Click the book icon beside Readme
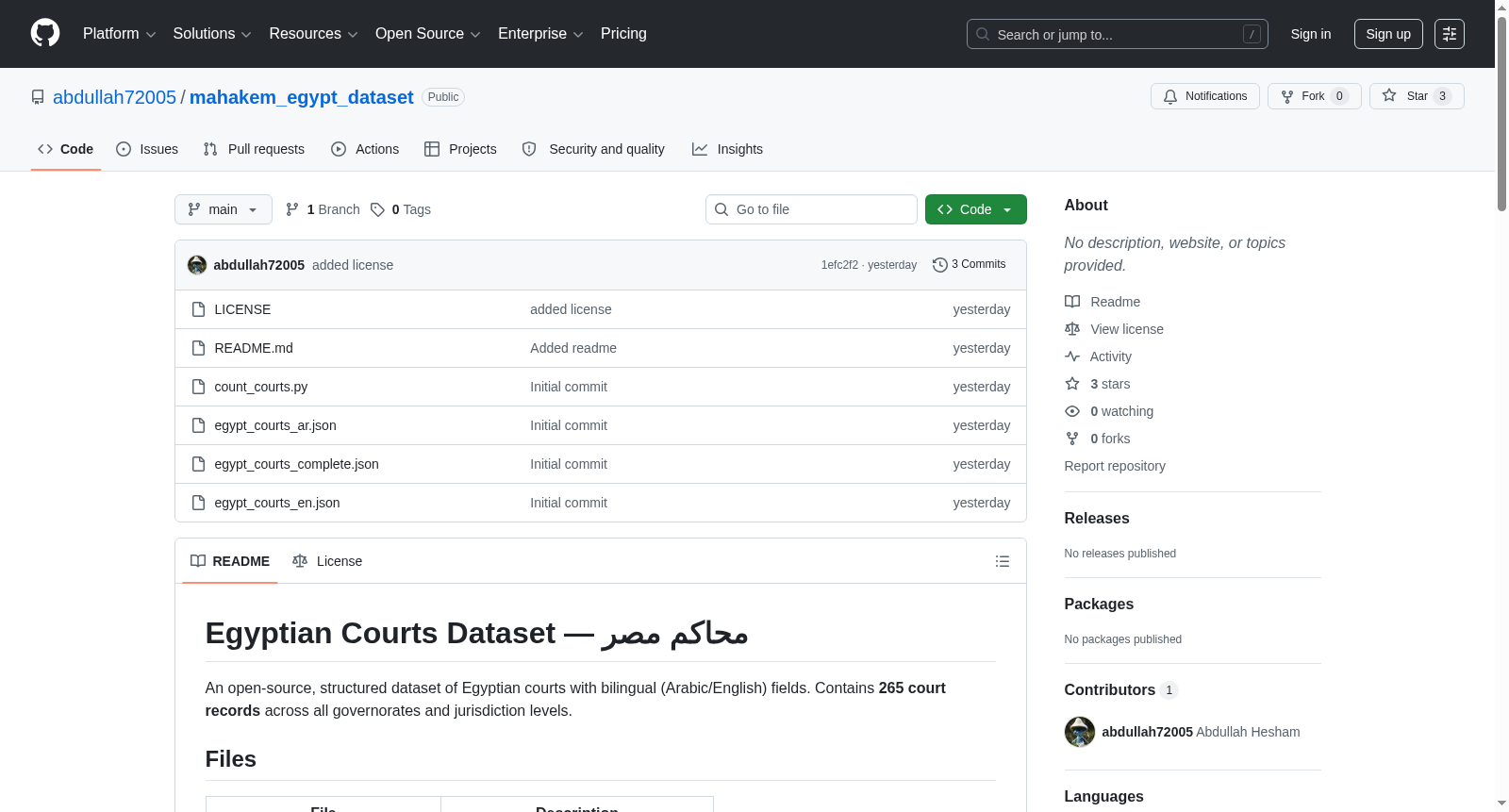Screen dimensions: 1509x812 (x=1072, y=302)
